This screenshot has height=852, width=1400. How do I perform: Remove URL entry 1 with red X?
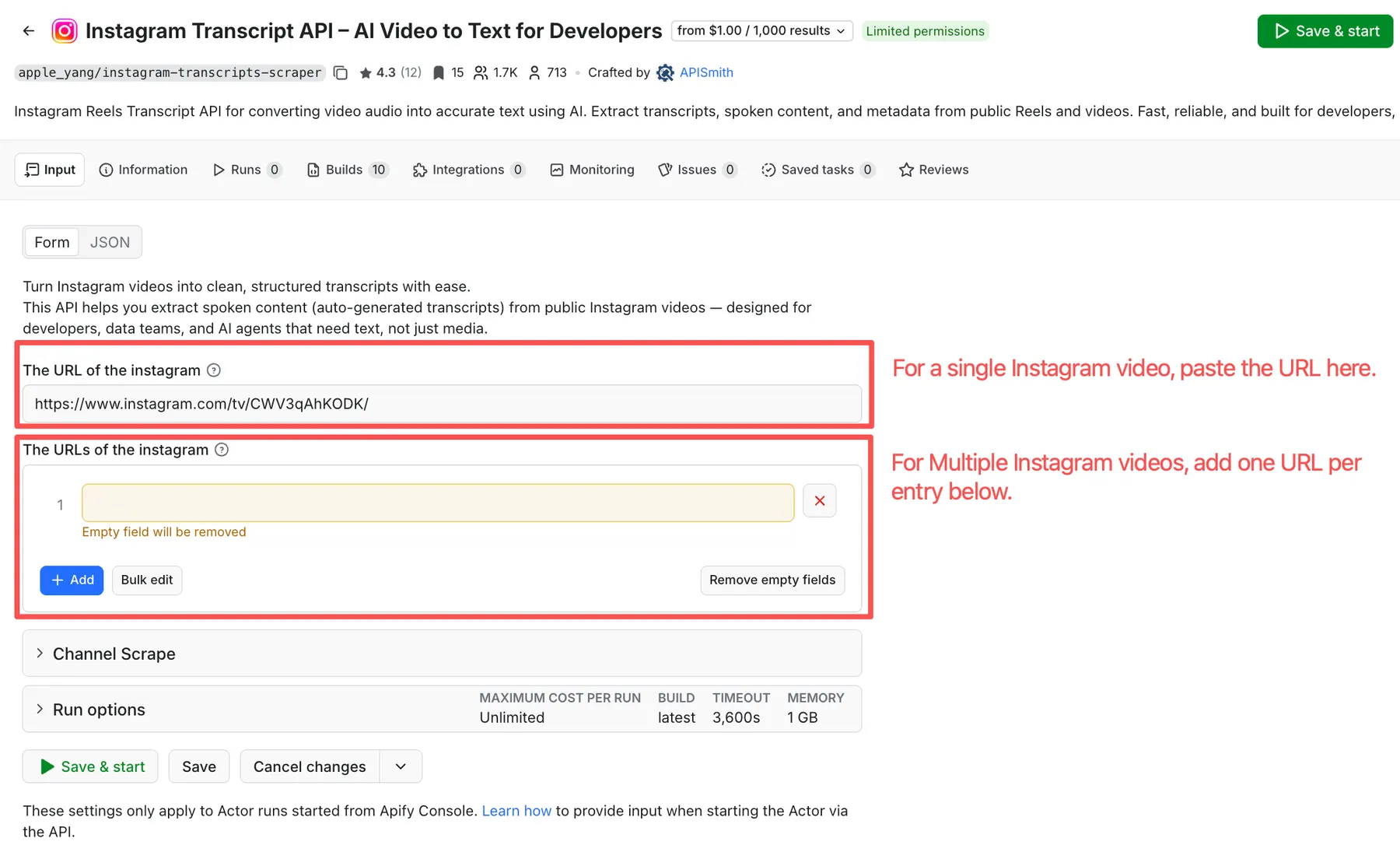pyautogui.click(x=820, y=501)
